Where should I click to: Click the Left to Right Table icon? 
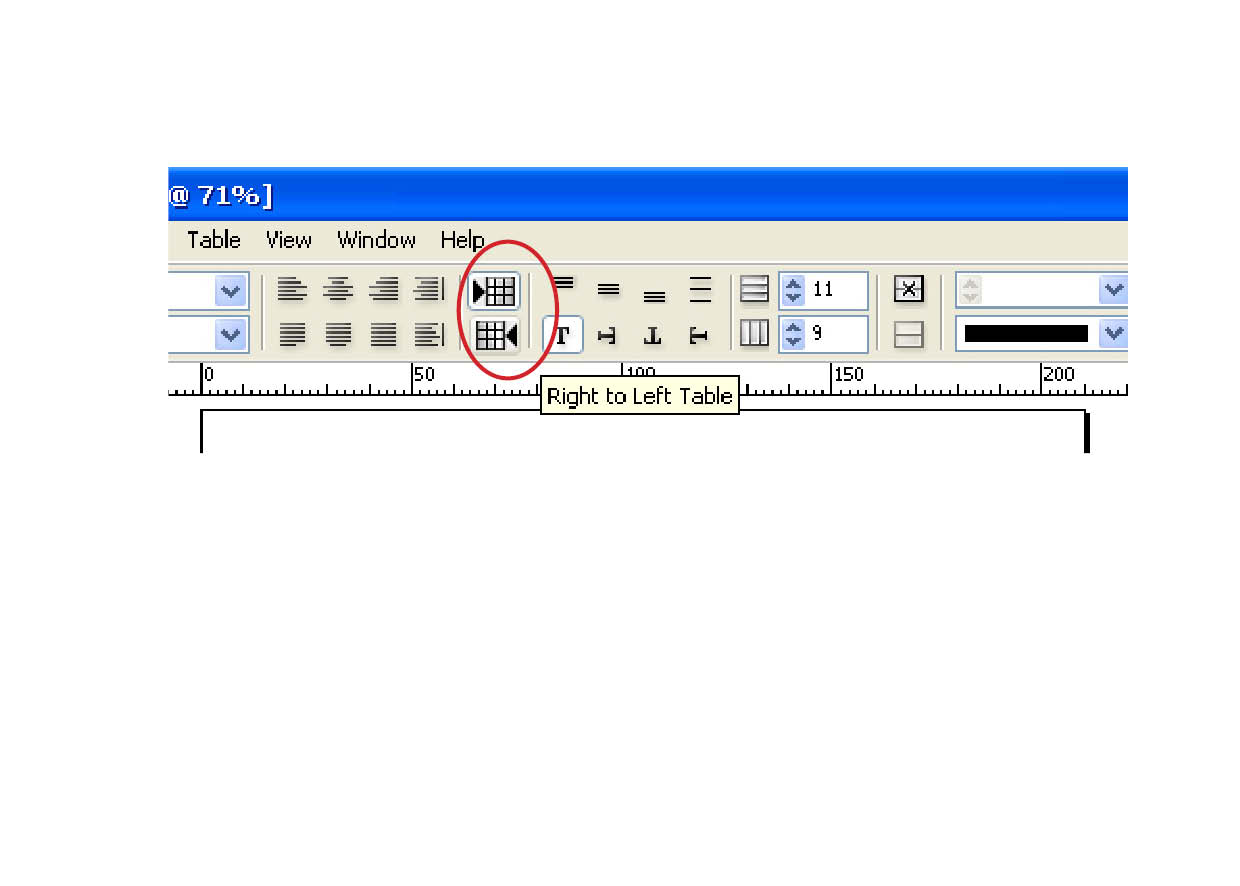pyautogui.click(x=495, y=291)
